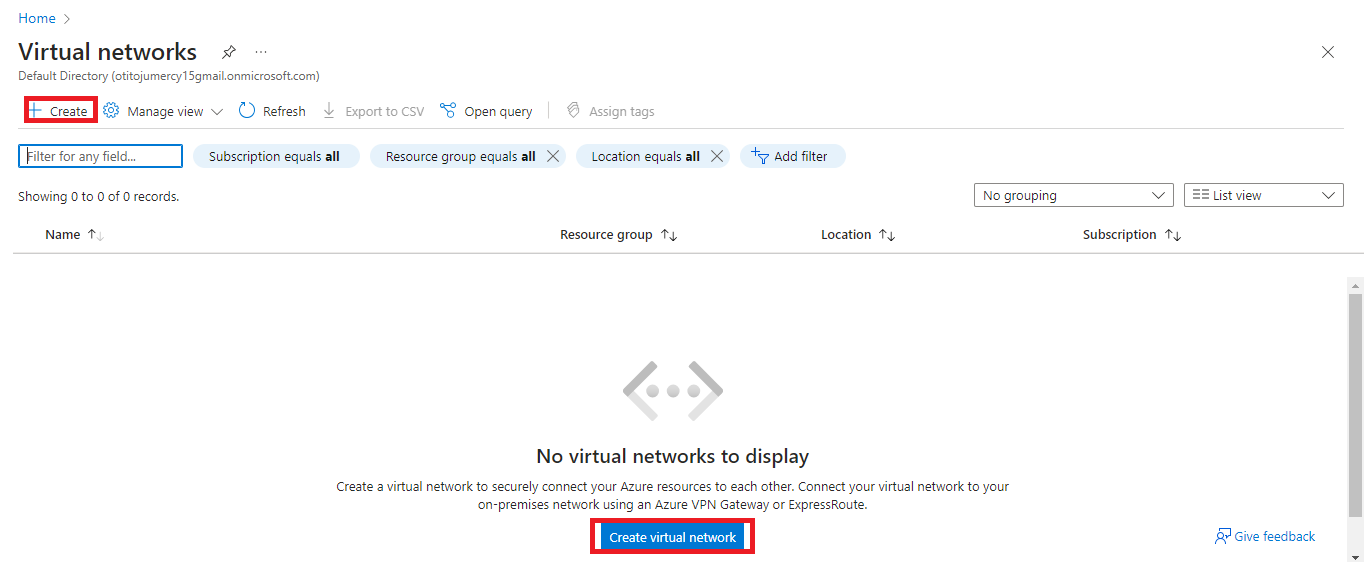1364x562 pixels.
Task: Expand the No grouping dropdown
Action: pyautogui.click(x=1074, y=195)
